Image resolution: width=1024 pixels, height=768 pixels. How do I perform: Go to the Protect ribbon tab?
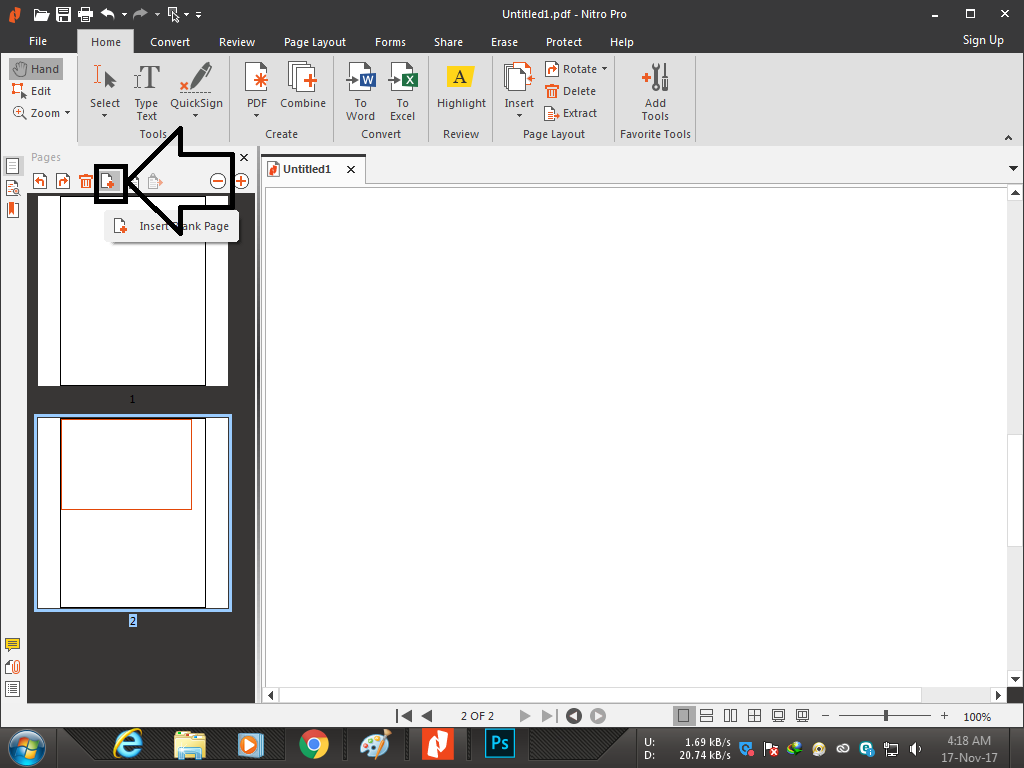click(x=564, y=42)
